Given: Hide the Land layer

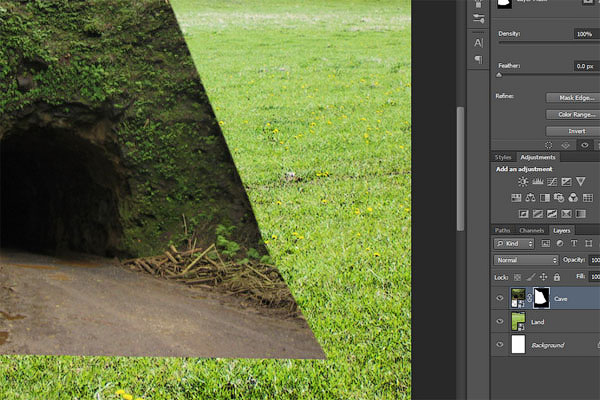Looking at the screenshot, I should [500, 322].
